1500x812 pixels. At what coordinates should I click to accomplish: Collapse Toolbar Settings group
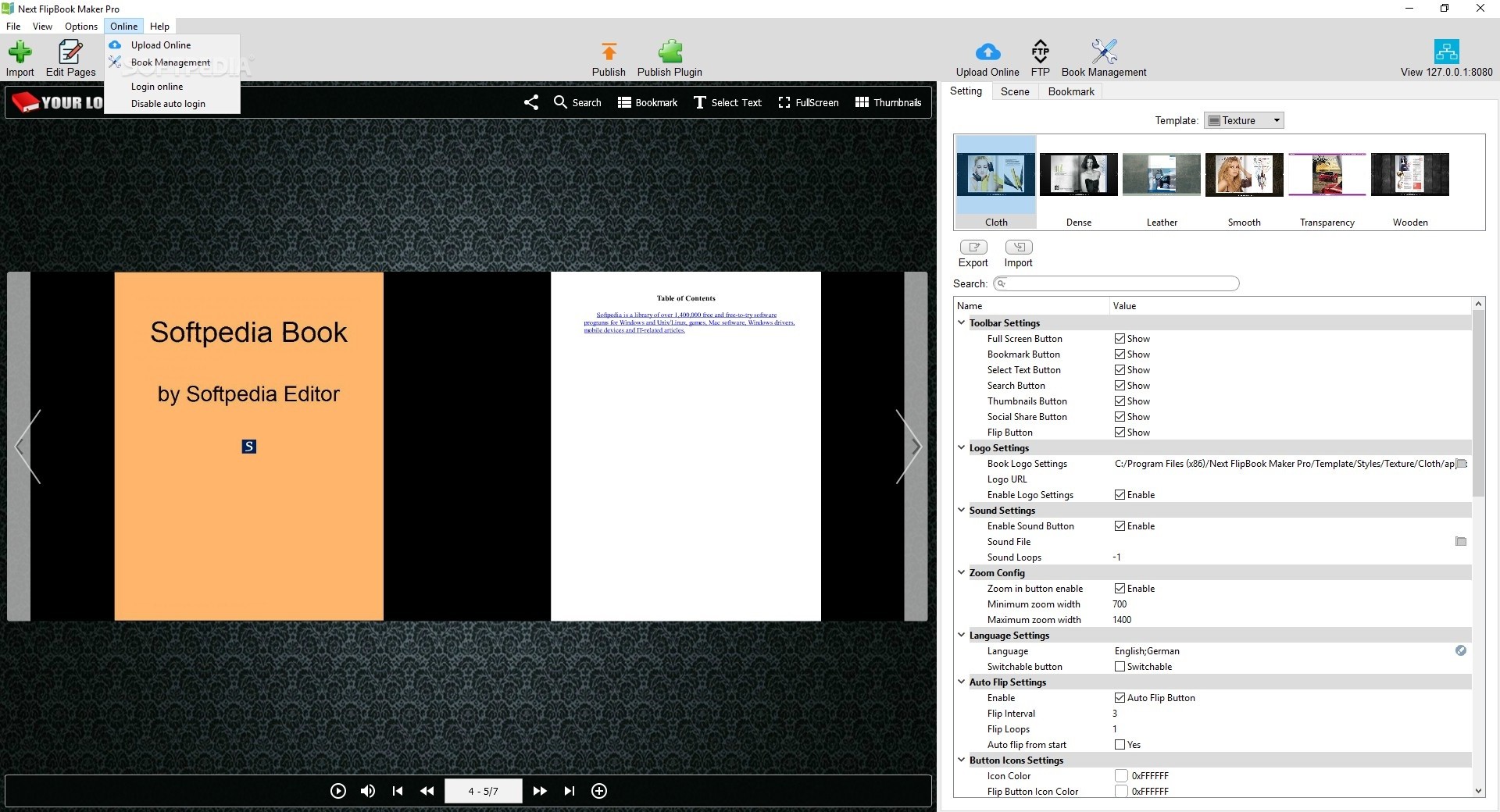[962, 322]
